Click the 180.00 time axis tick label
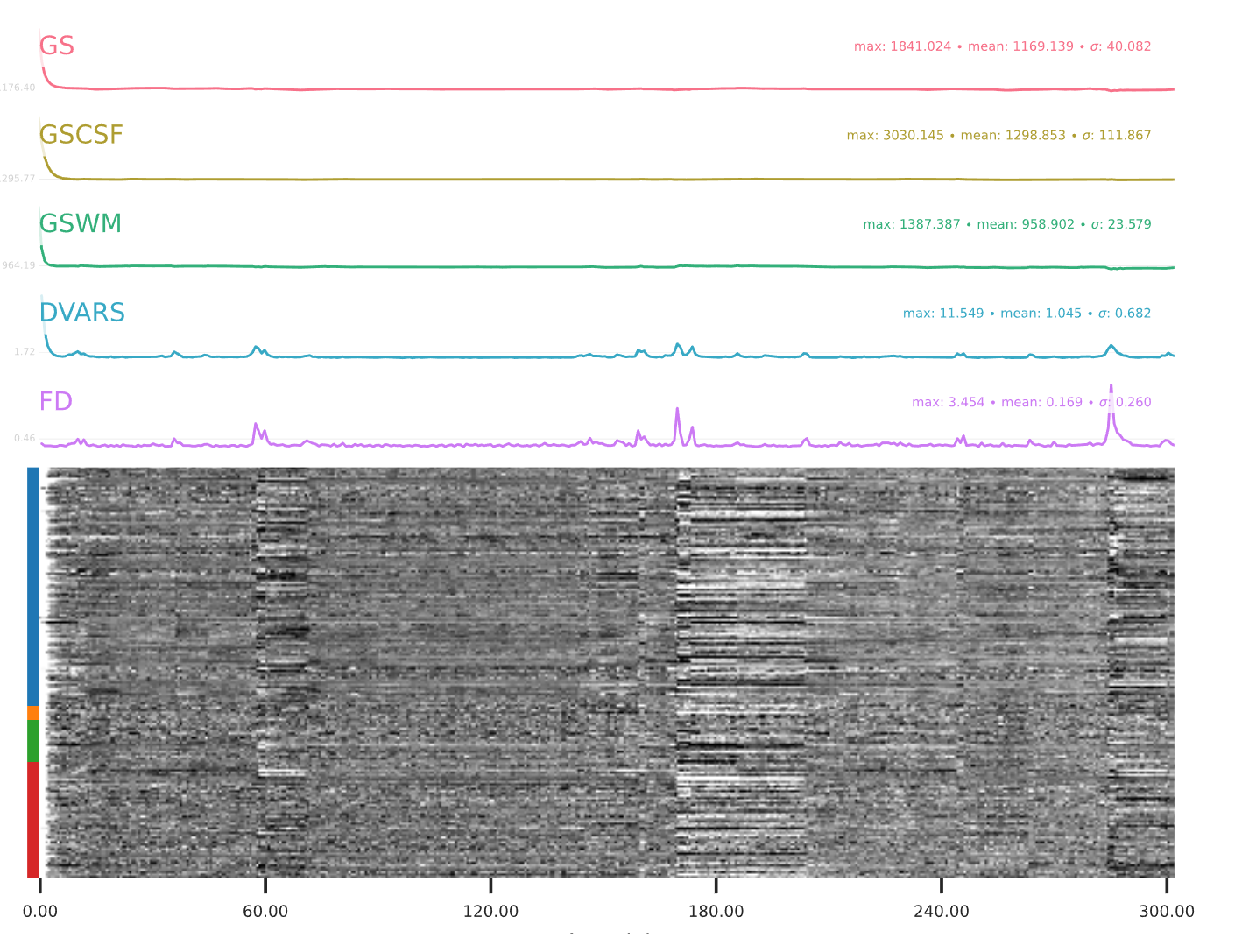 716,912
